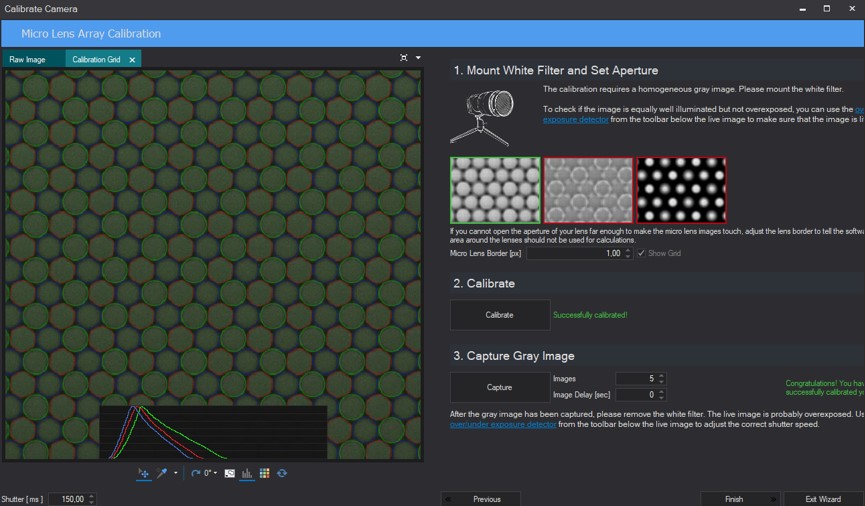Increase the Image Delay stepper
Screen dimensions: 865x506
tap(661, 392)
